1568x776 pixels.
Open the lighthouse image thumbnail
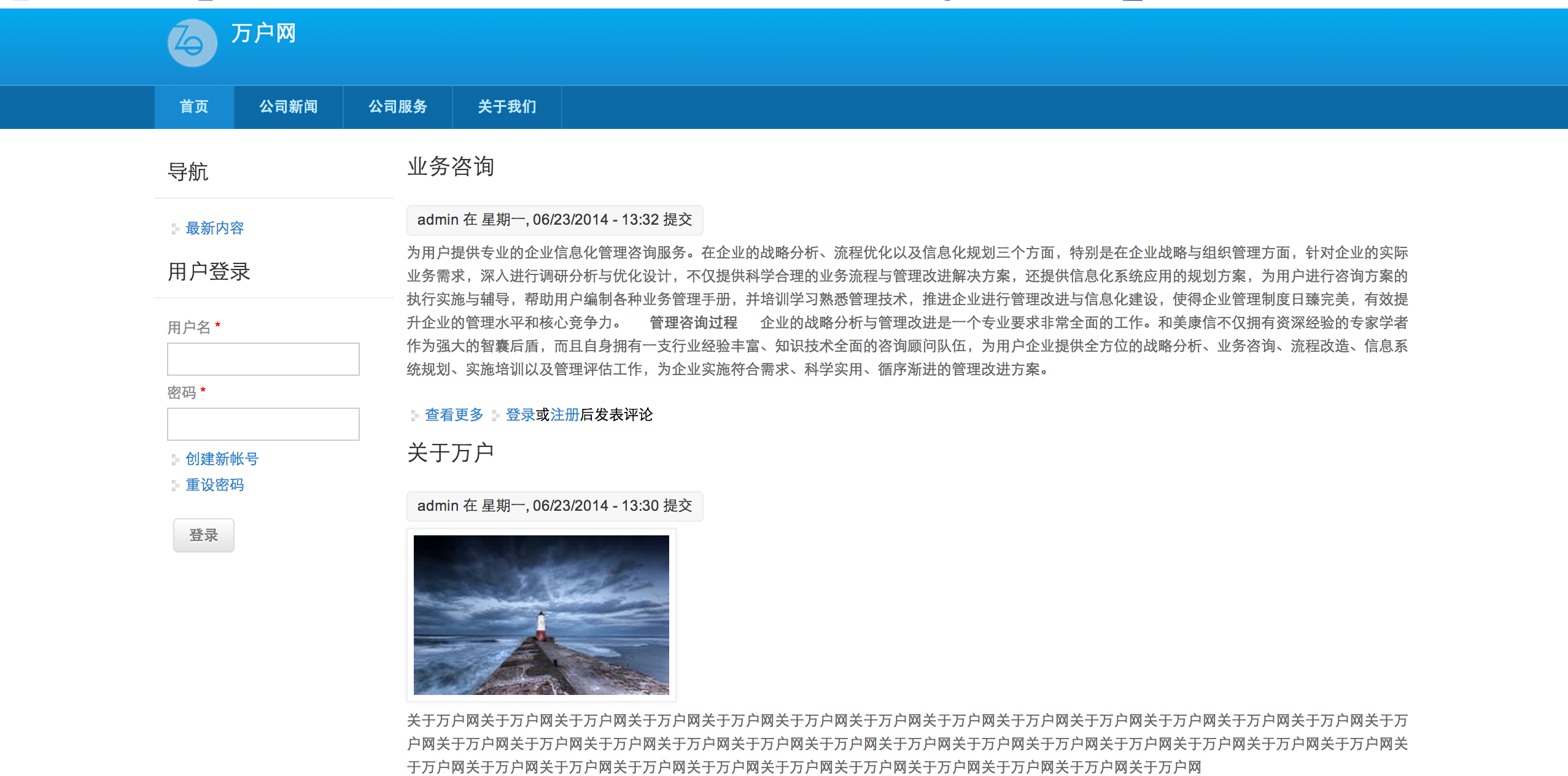pyautogui.click(x=541, y=615)
